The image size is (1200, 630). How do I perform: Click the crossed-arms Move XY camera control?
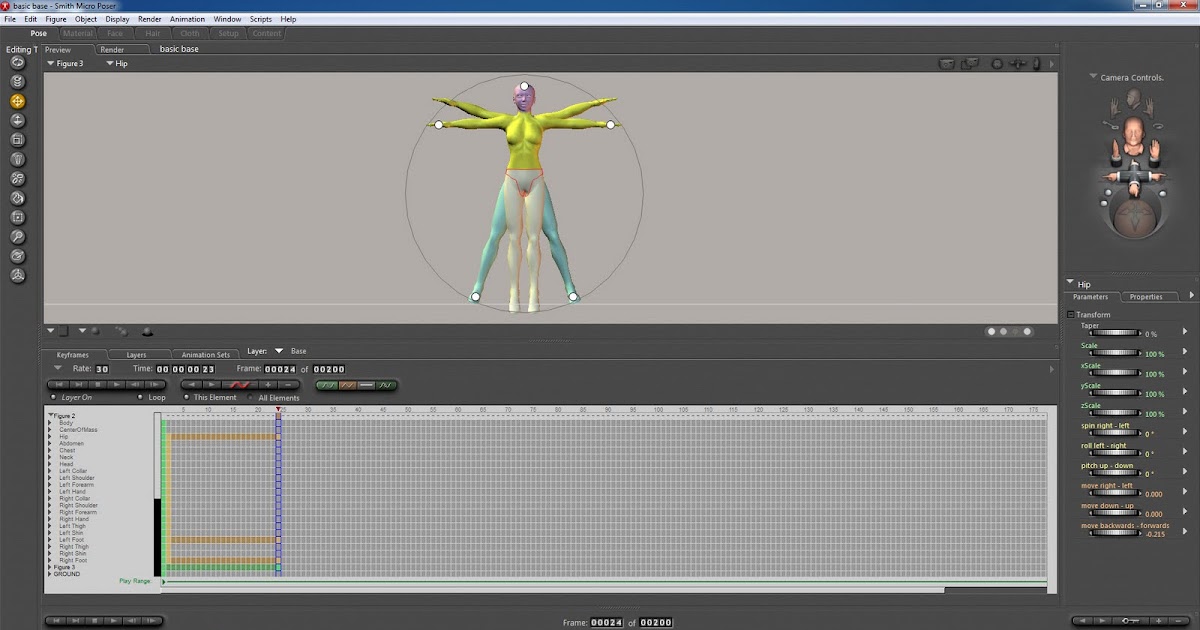(x=1132, y=178)
